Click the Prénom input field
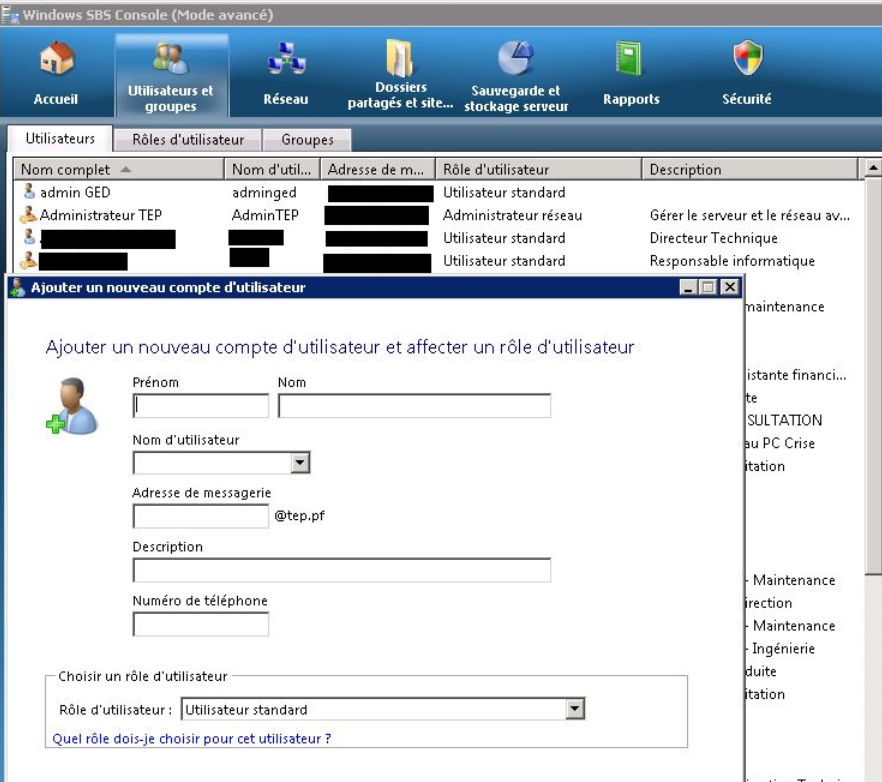The height and width of the screenshot is (782, 882). coord(201,406)
